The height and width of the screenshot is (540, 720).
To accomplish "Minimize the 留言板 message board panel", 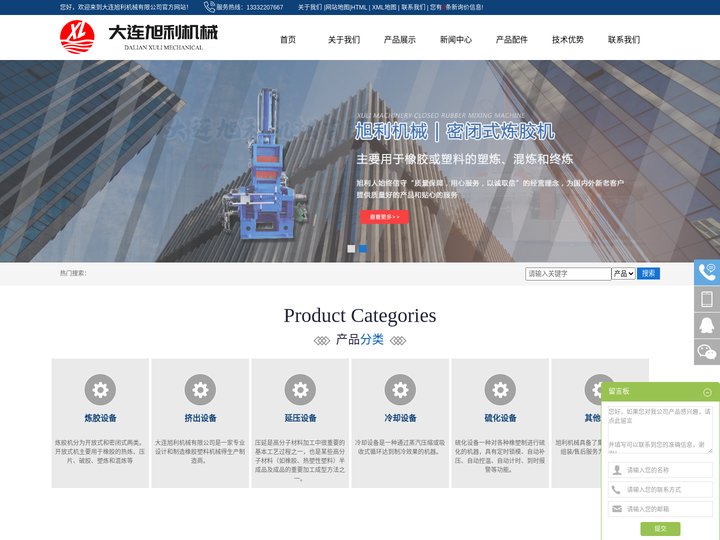I will pyautogui.click(x=707, y=392).
